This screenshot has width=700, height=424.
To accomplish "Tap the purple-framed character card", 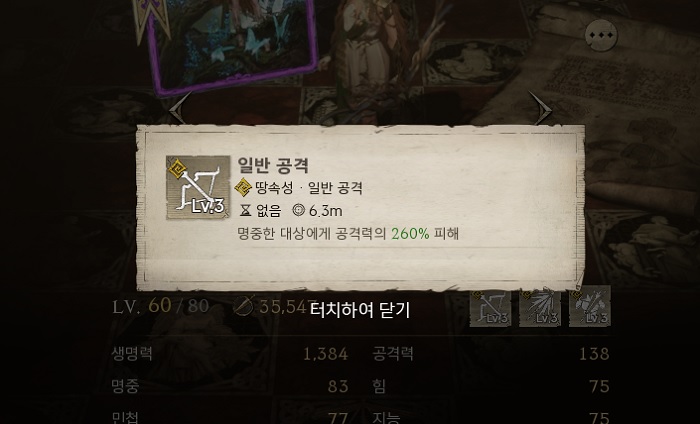I will pos(232,45).
